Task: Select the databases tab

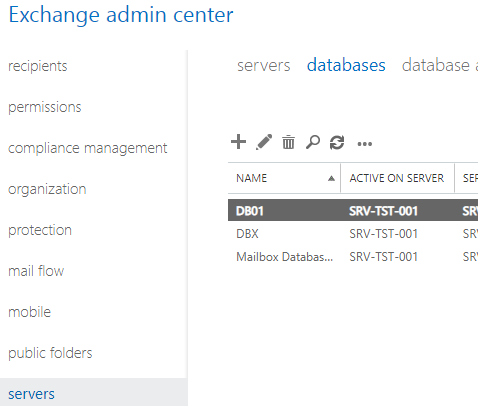Action: tap(346, 65)
